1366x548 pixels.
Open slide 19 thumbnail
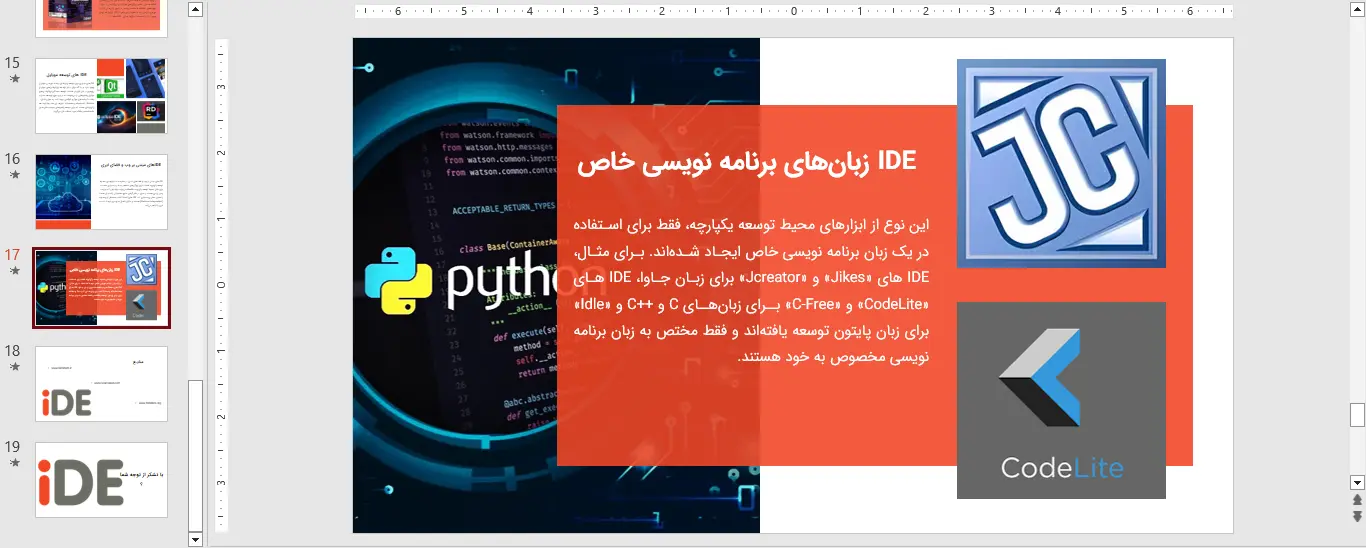click(101, 480)
